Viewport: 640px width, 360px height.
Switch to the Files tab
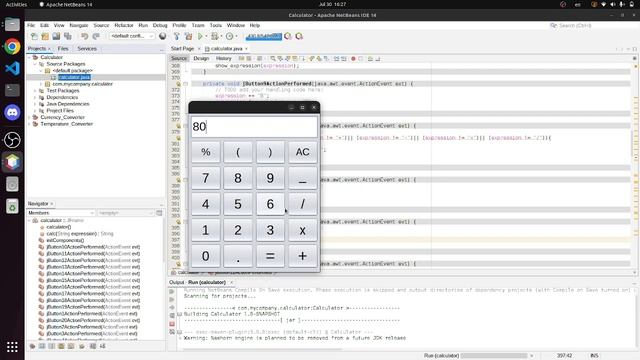coord(63,49)
